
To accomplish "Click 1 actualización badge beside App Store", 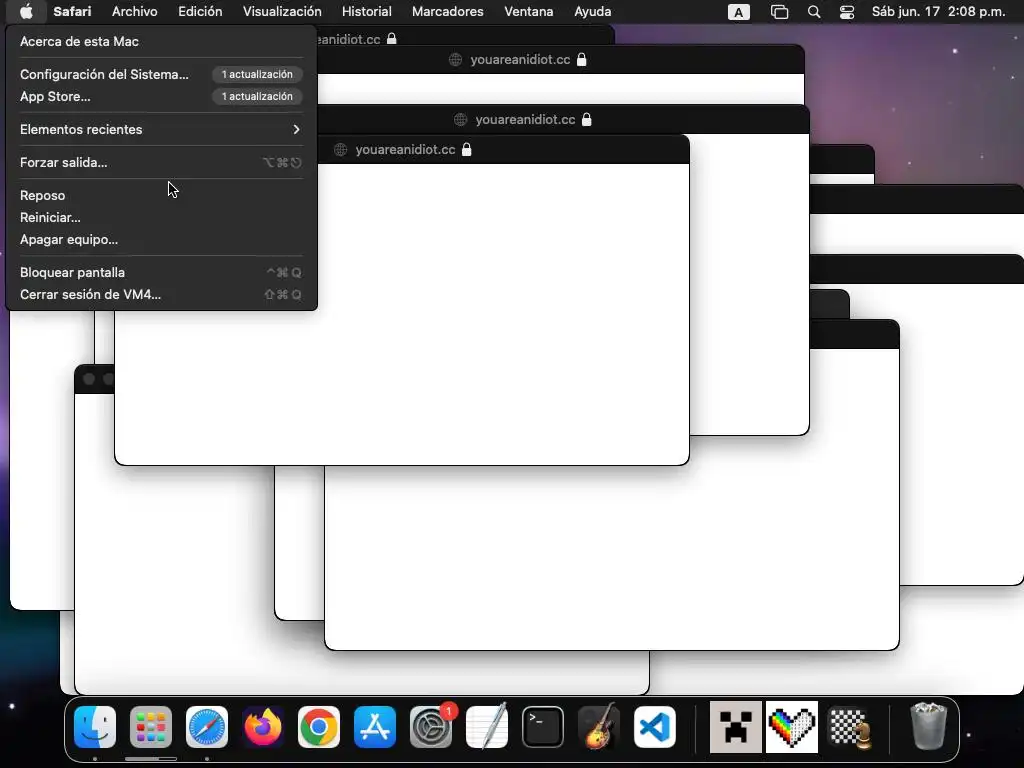I will pos(257,96).
